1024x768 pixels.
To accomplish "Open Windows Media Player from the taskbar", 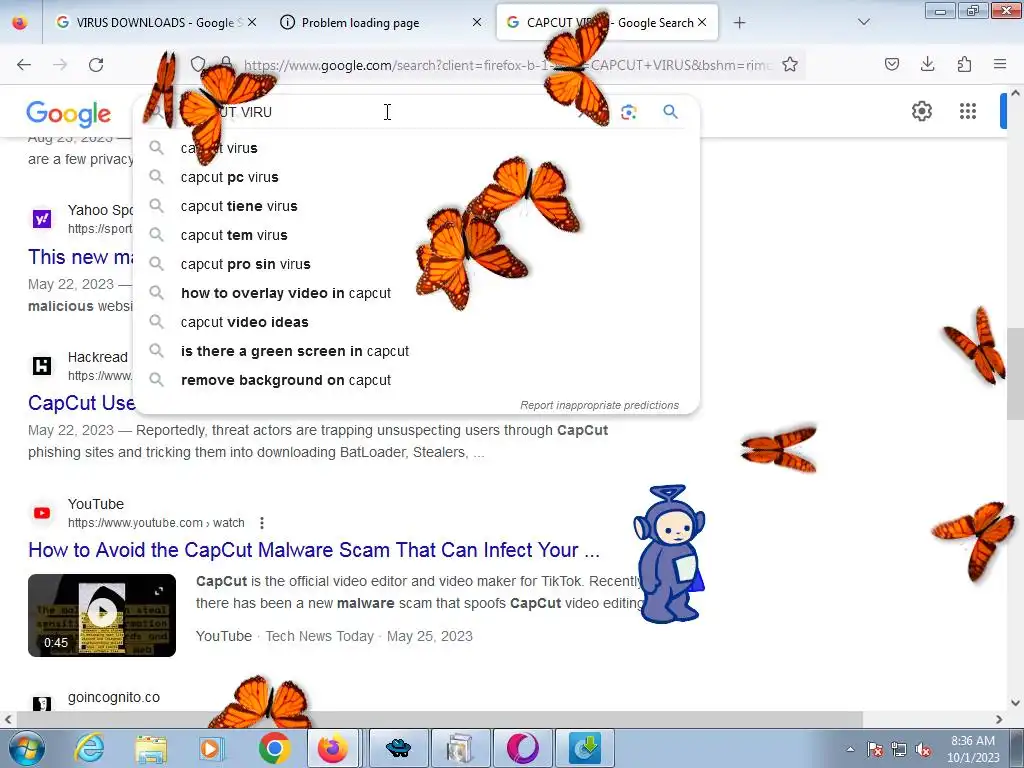I will click(x=212, y=748).
